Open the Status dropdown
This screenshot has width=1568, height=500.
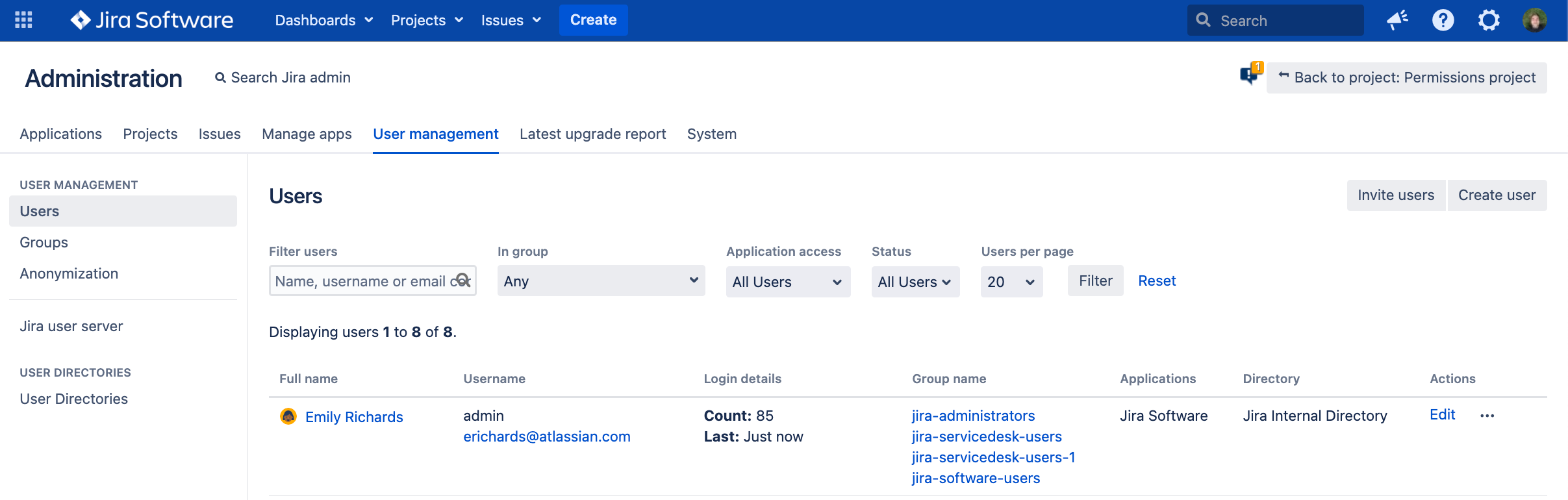click(x=915, y=281)
